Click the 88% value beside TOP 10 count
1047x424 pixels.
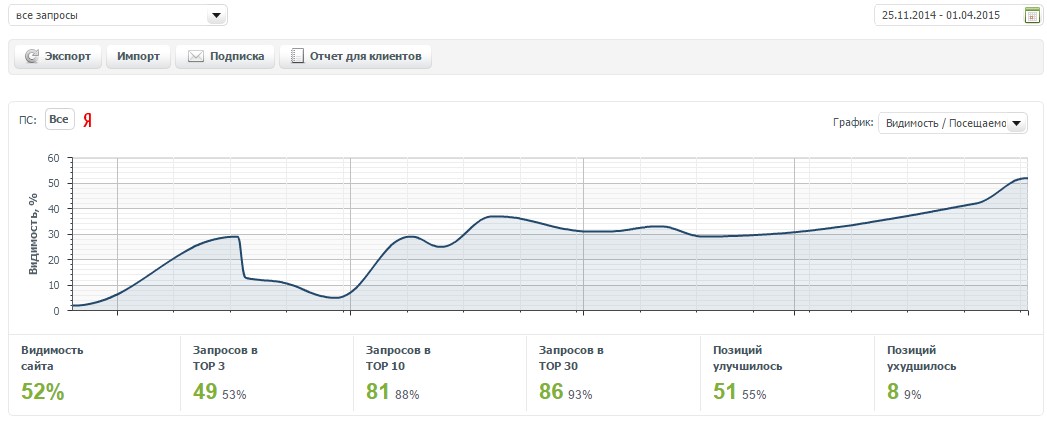(x=407, y=395)
